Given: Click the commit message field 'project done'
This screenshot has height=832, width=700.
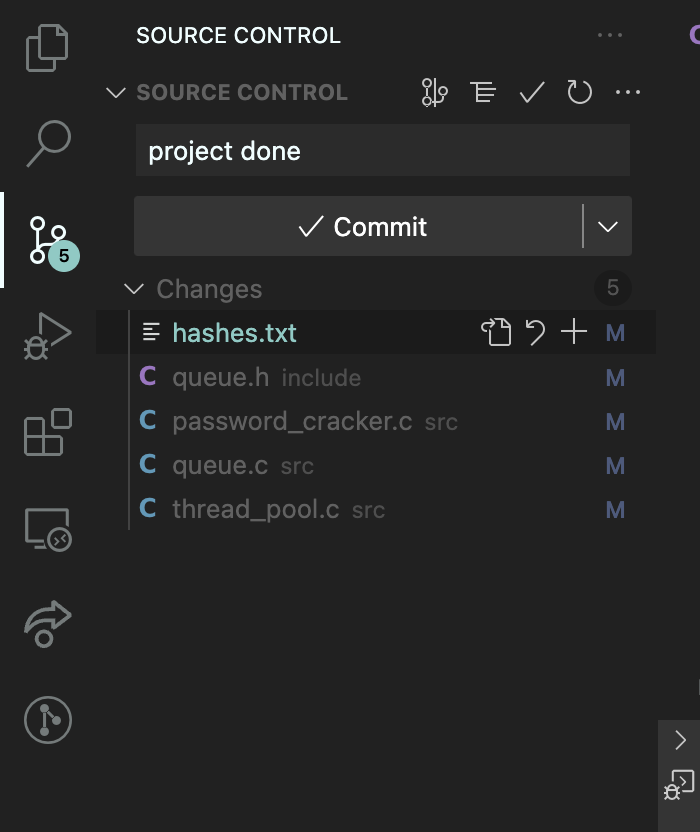Looking at the screenshot, I should click(383, 150).
